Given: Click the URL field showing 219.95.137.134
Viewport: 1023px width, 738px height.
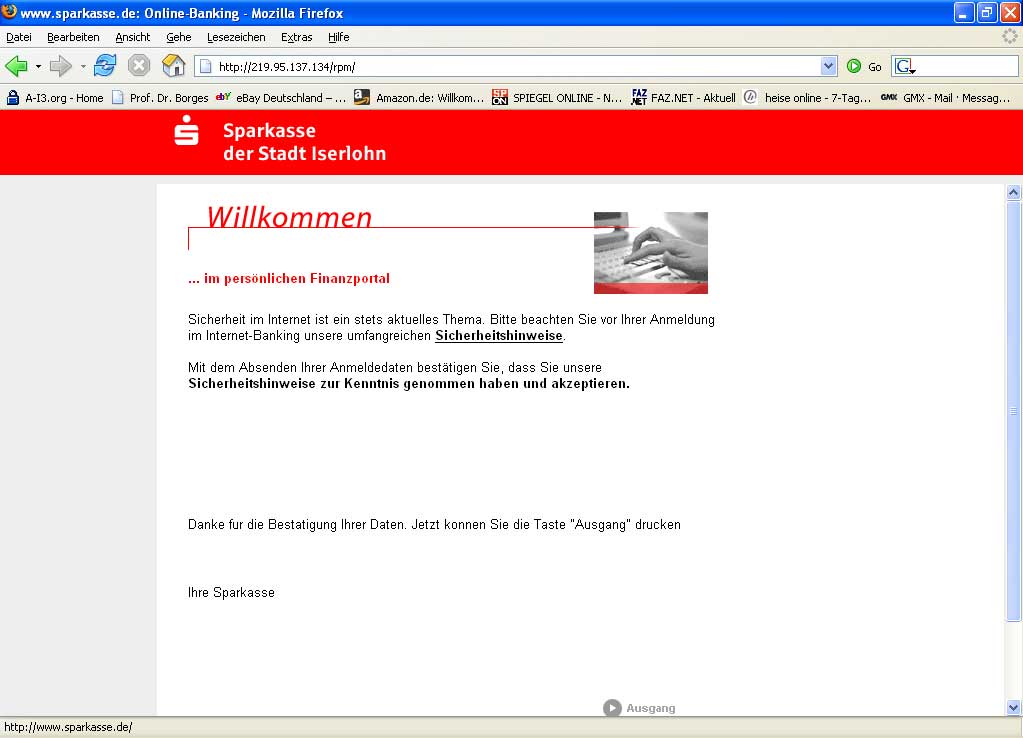Looking at the screenshot, I should pyautogui.click(x=508, y=67).
